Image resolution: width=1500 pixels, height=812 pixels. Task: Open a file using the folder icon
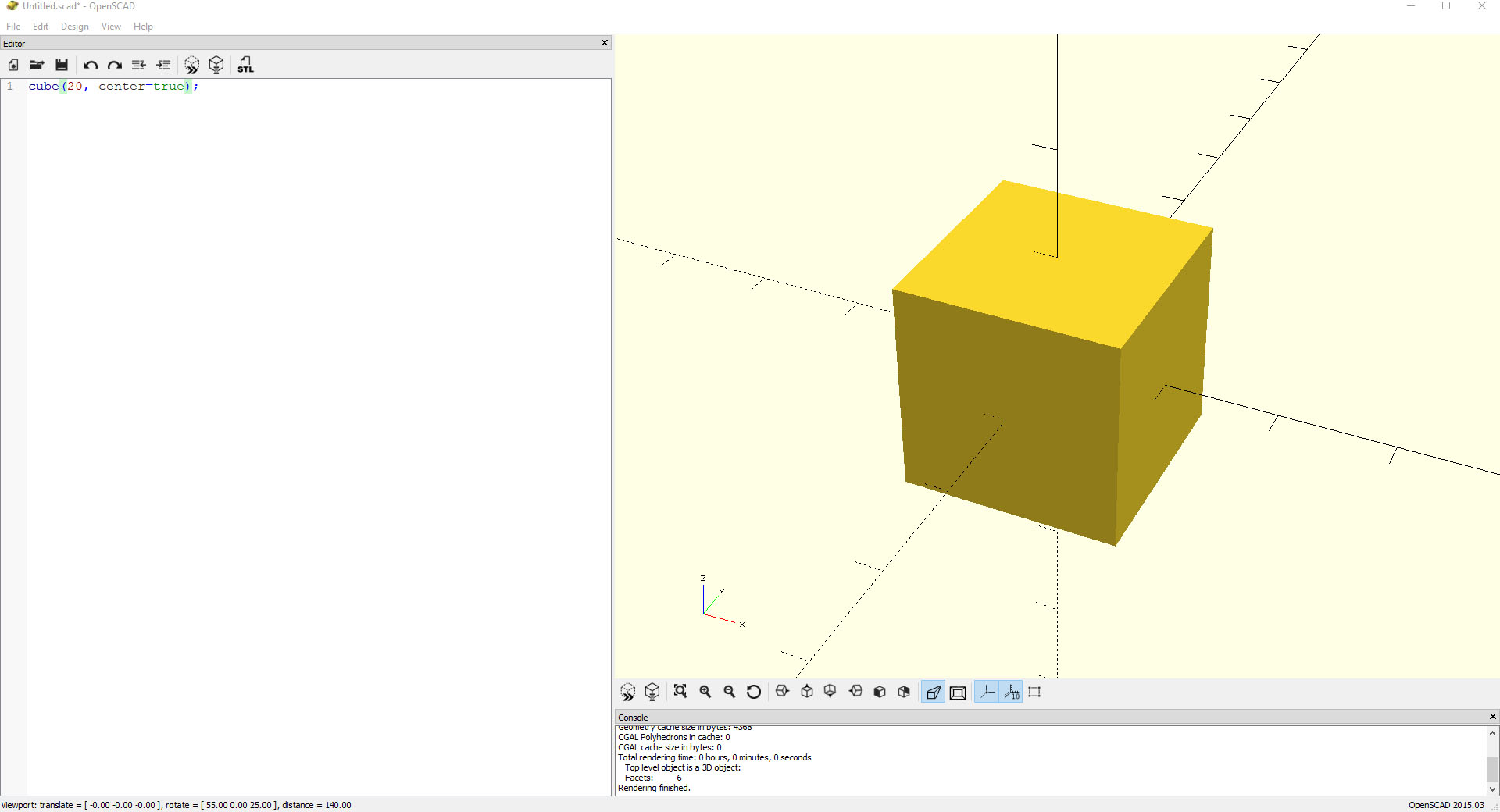[x=37, y=65]
